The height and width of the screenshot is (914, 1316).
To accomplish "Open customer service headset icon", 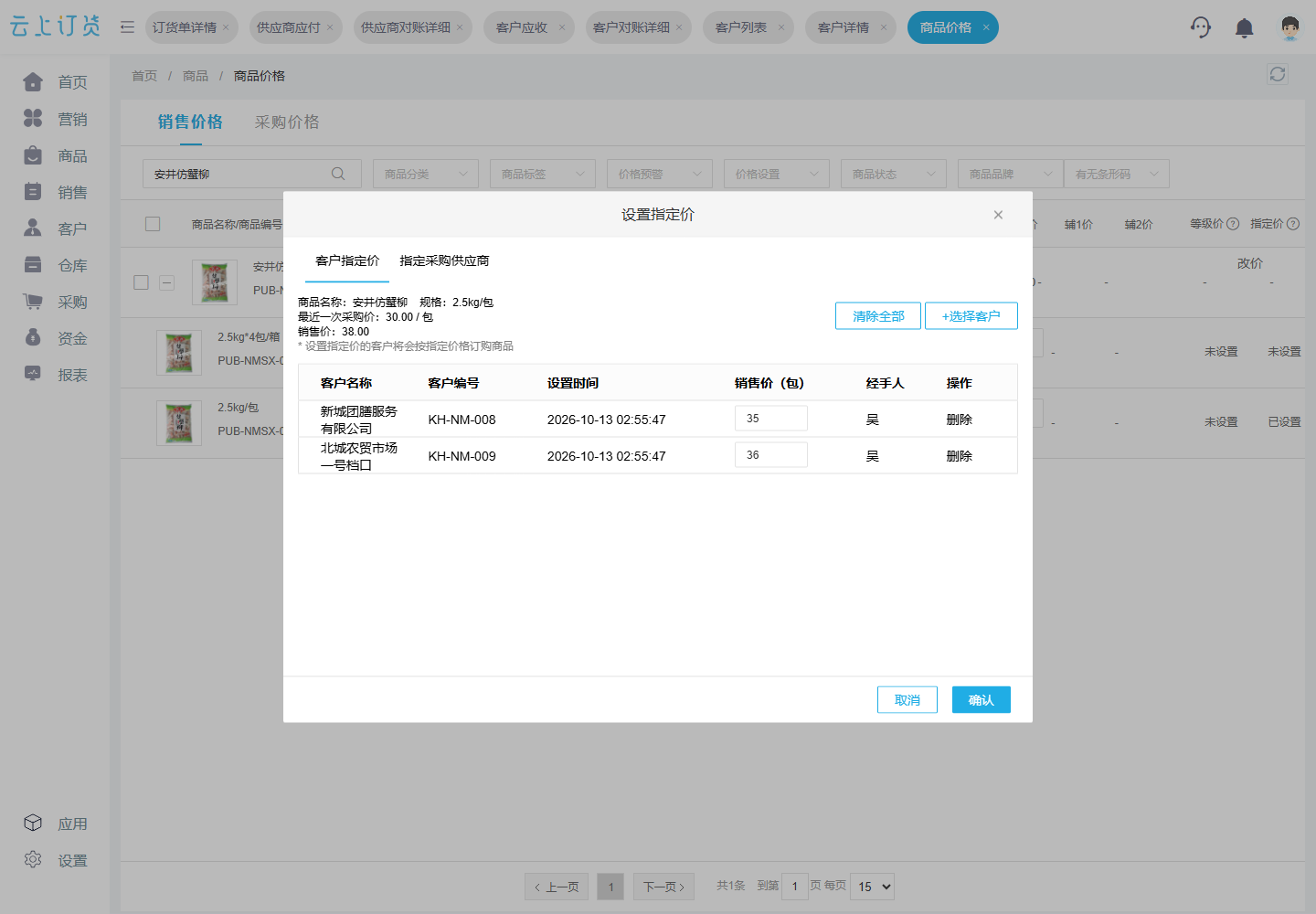I will (x=1201, y=27).
